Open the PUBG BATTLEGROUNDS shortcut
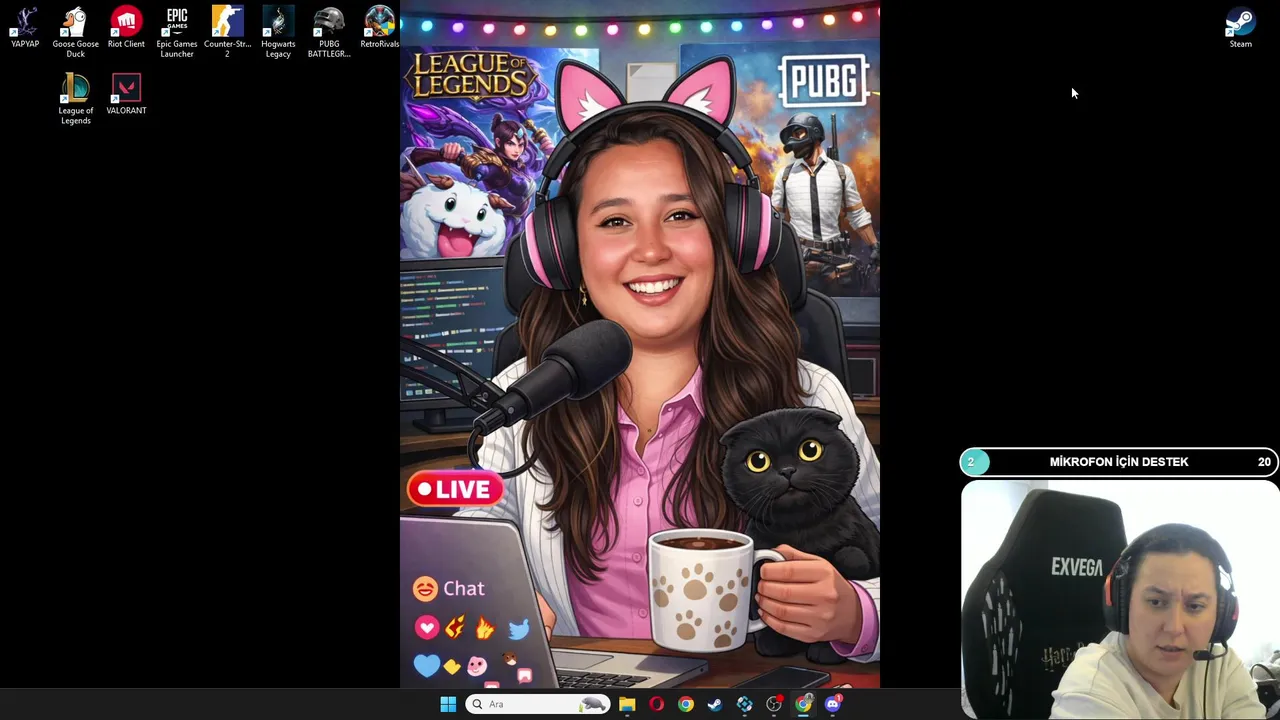 (x=329, y=32)
